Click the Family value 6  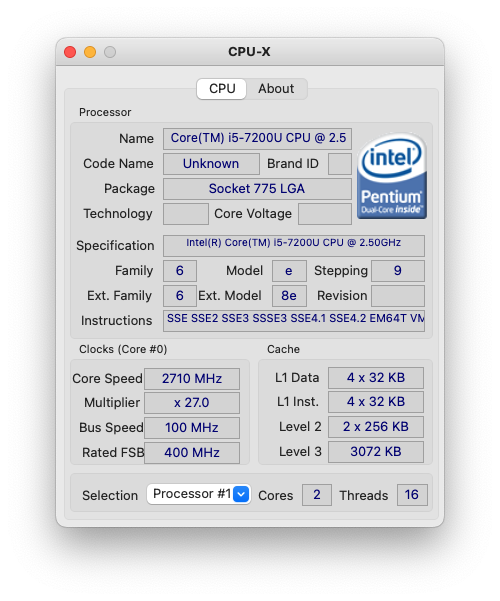pyautogui.click(x=180, y=271)
